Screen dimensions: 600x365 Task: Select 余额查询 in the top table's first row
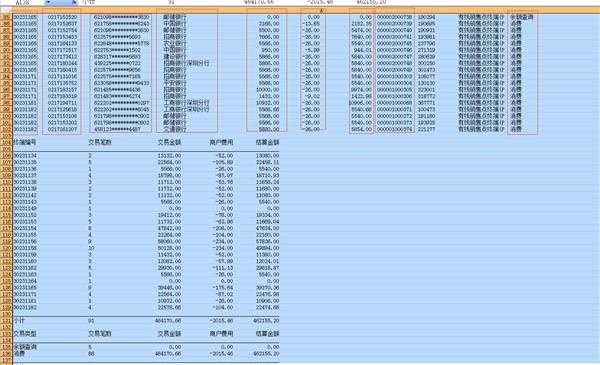point(522,17)
